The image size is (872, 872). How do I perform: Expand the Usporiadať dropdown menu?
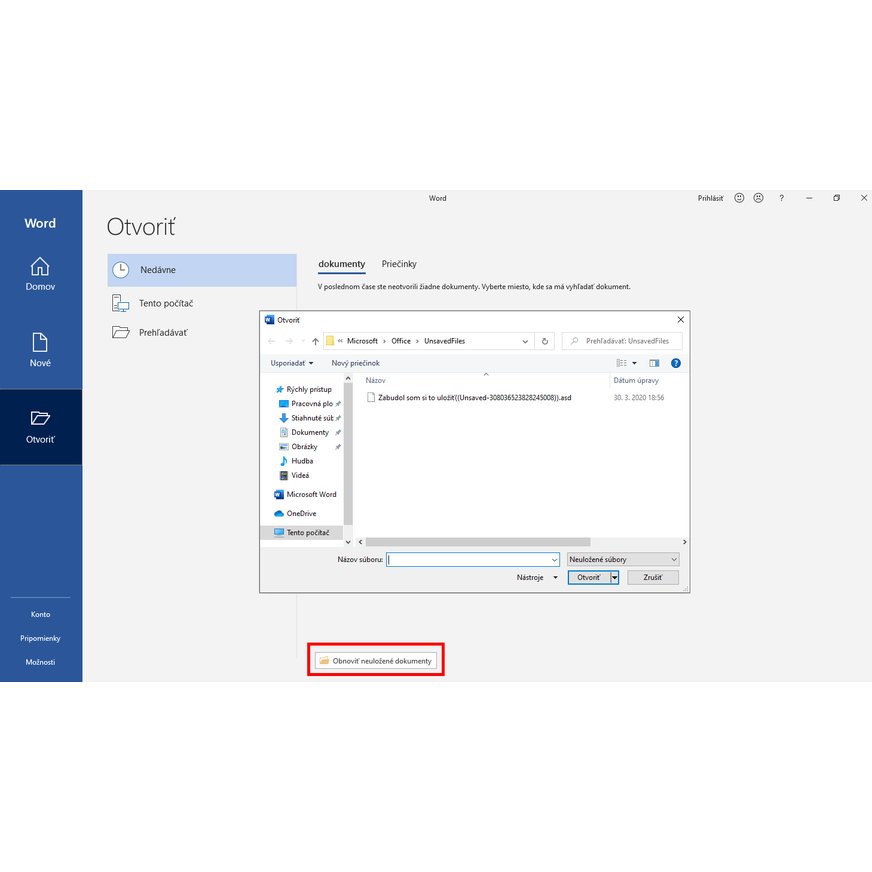click(292, 363)
